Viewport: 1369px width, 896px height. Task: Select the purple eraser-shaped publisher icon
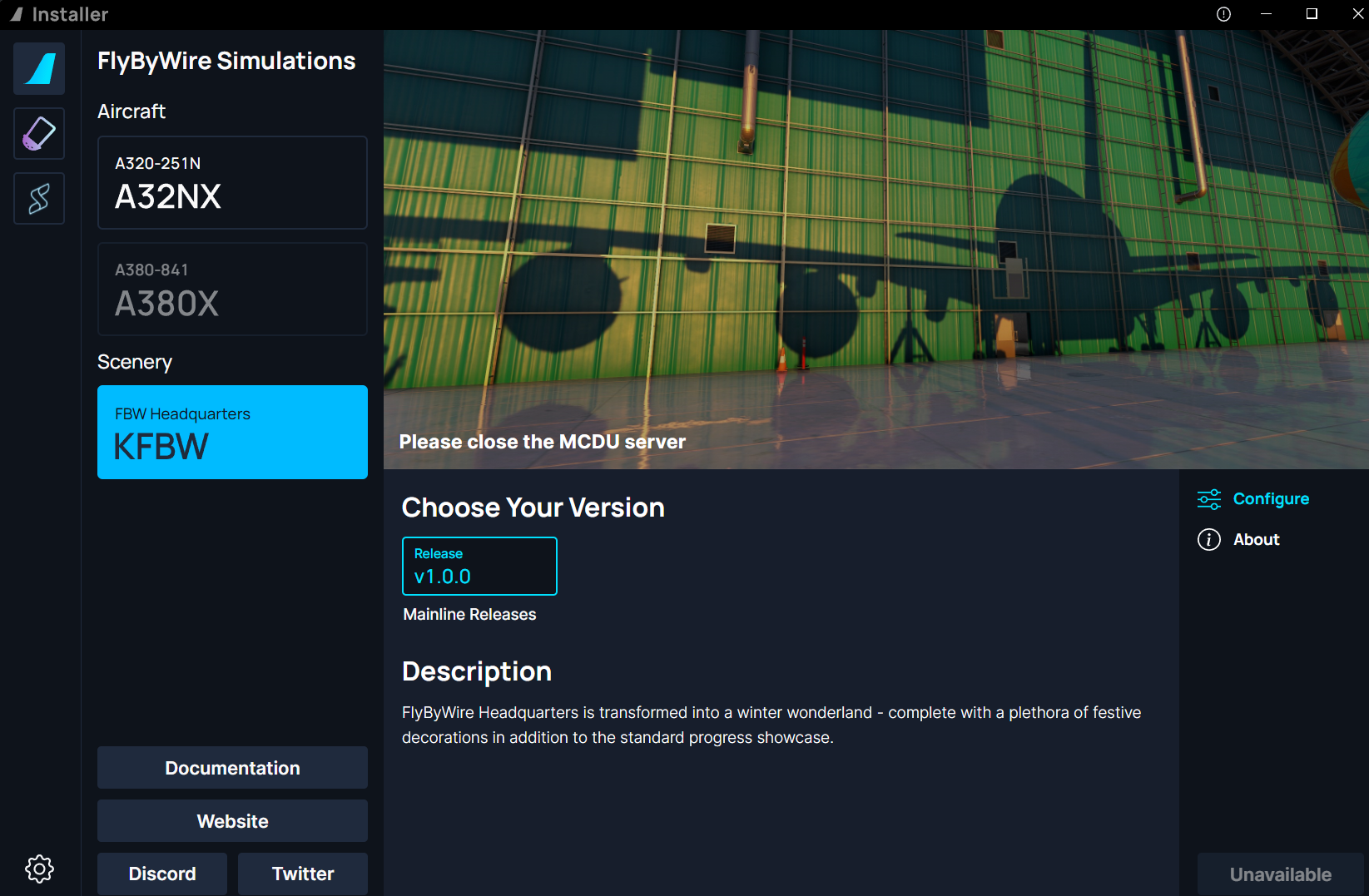[39, 133]
